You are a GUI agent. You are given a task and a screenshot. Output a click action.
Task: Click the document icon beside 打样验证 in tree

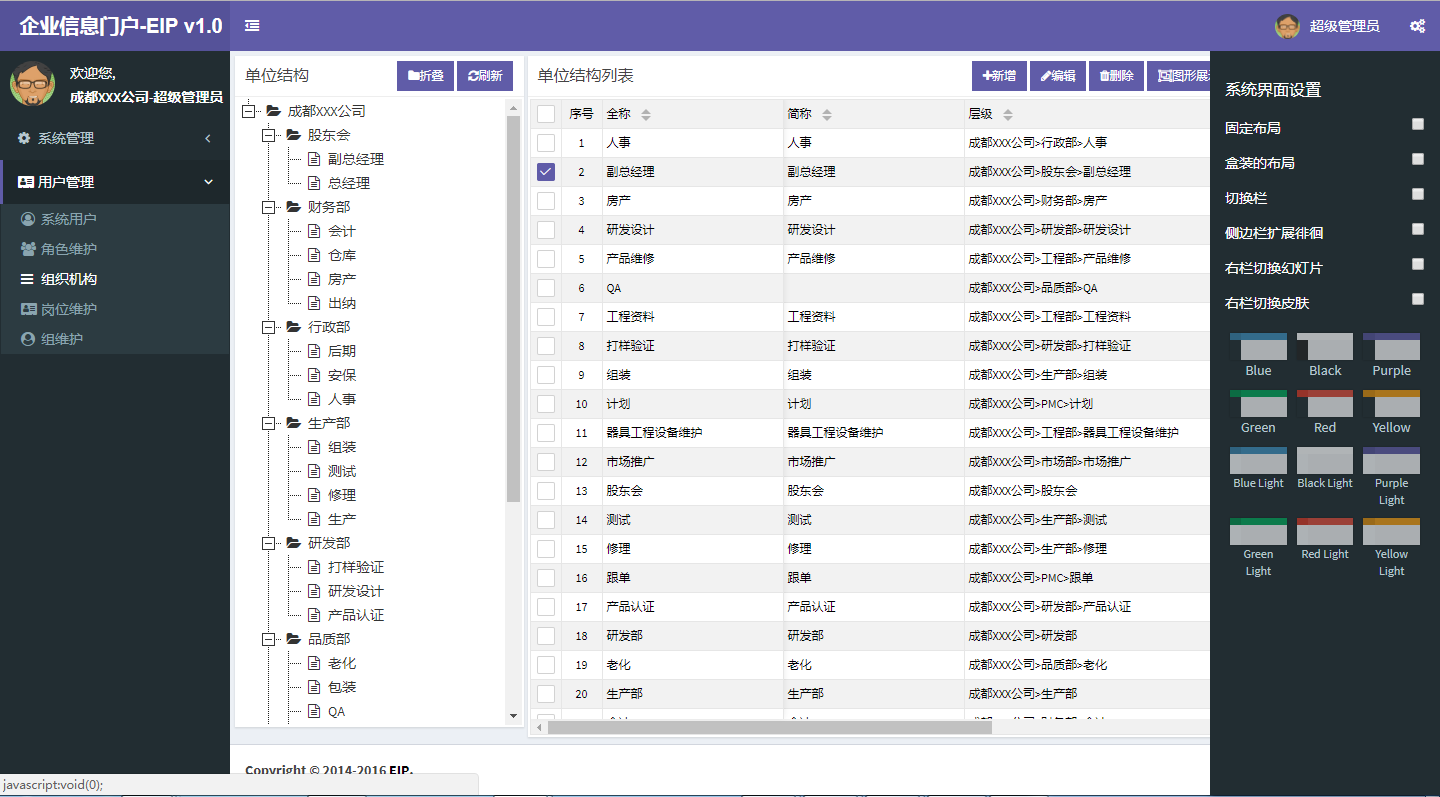coord(314,567)
